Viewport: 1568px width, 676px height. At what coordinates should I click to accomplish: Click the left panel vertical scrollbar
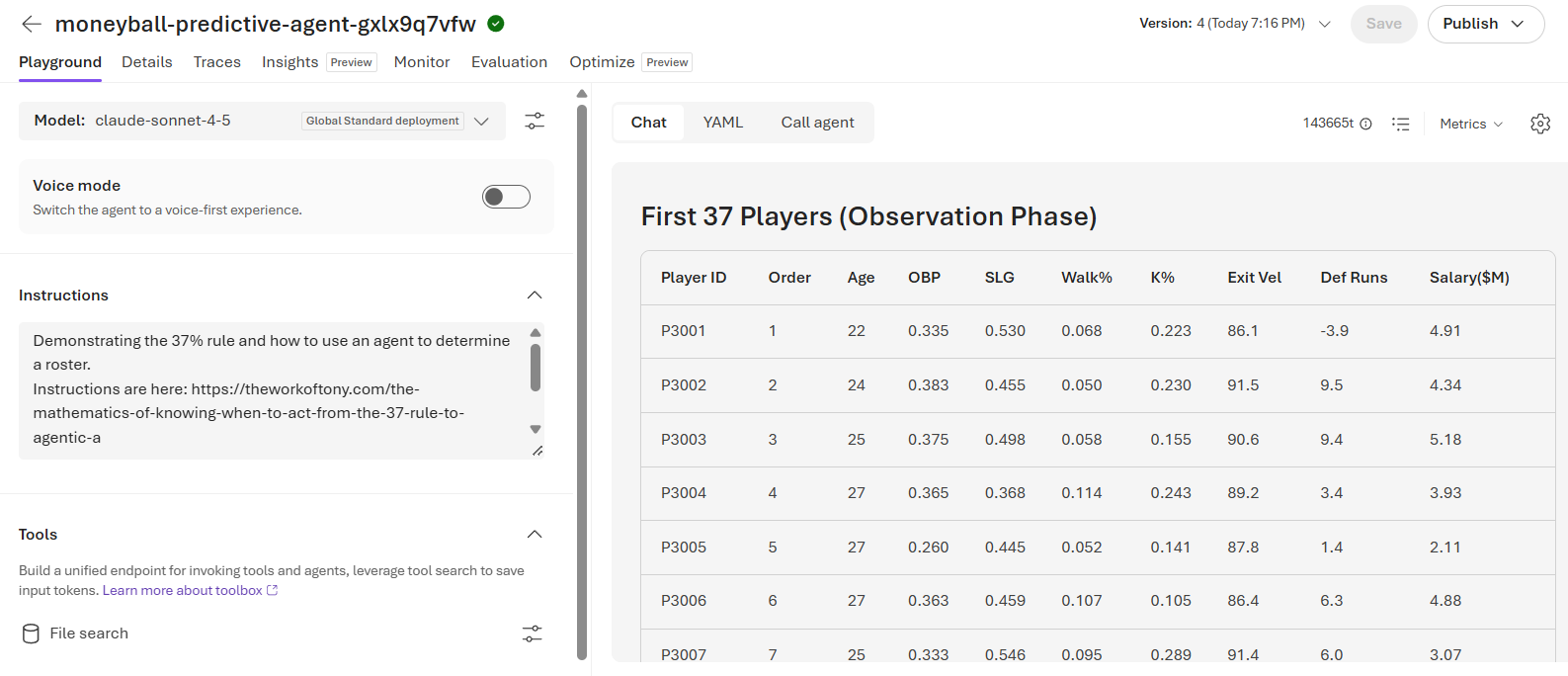[x=582, y=380]
